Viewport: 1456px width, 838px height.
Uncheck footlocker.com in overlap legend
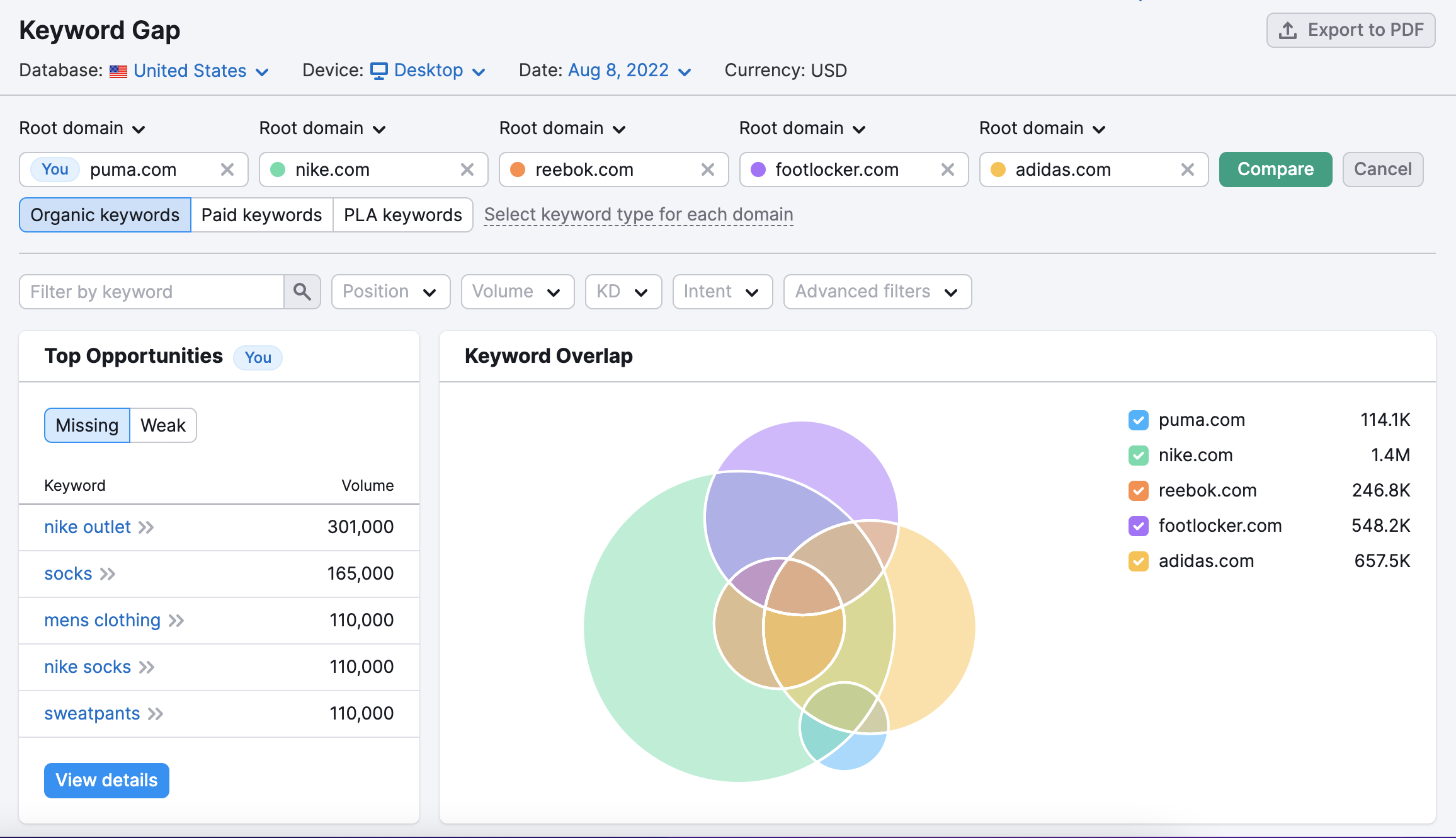click(1139, 526)
